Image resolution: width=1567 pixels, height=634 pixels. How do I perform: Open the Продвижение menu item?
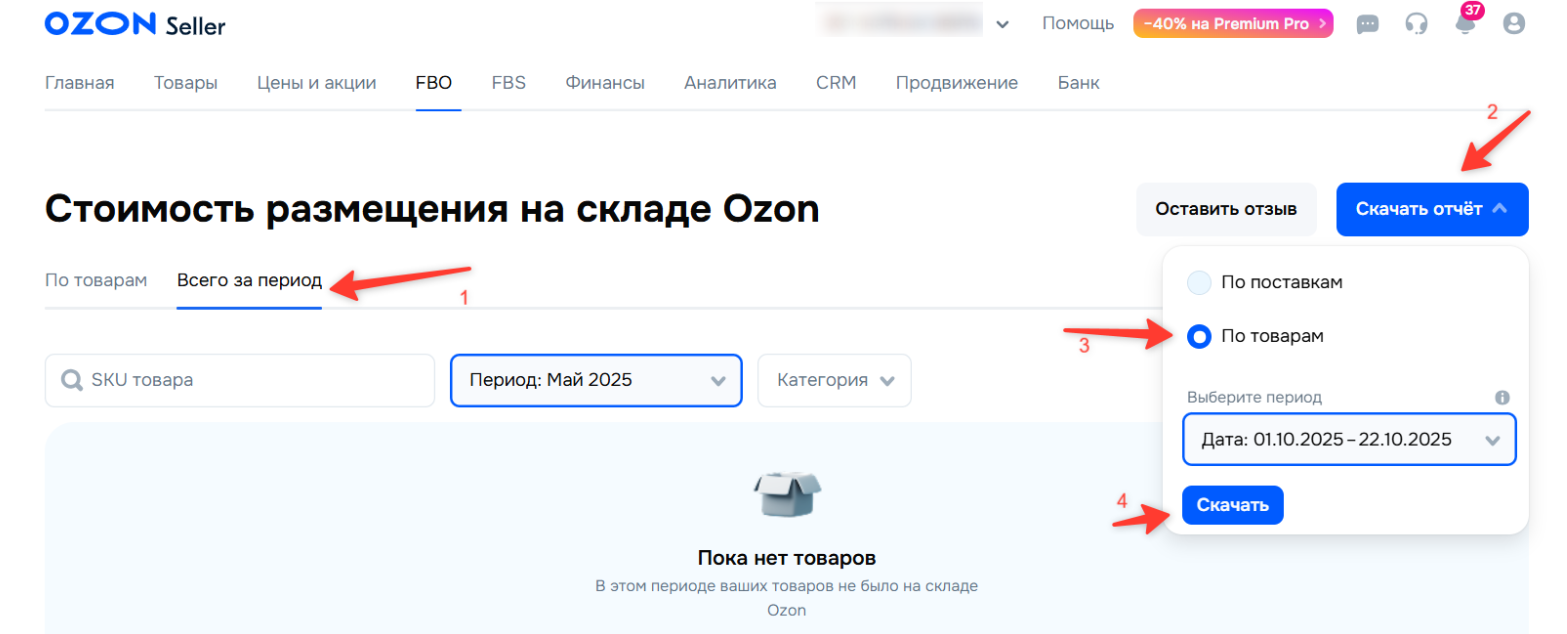[x=957, y=83]
